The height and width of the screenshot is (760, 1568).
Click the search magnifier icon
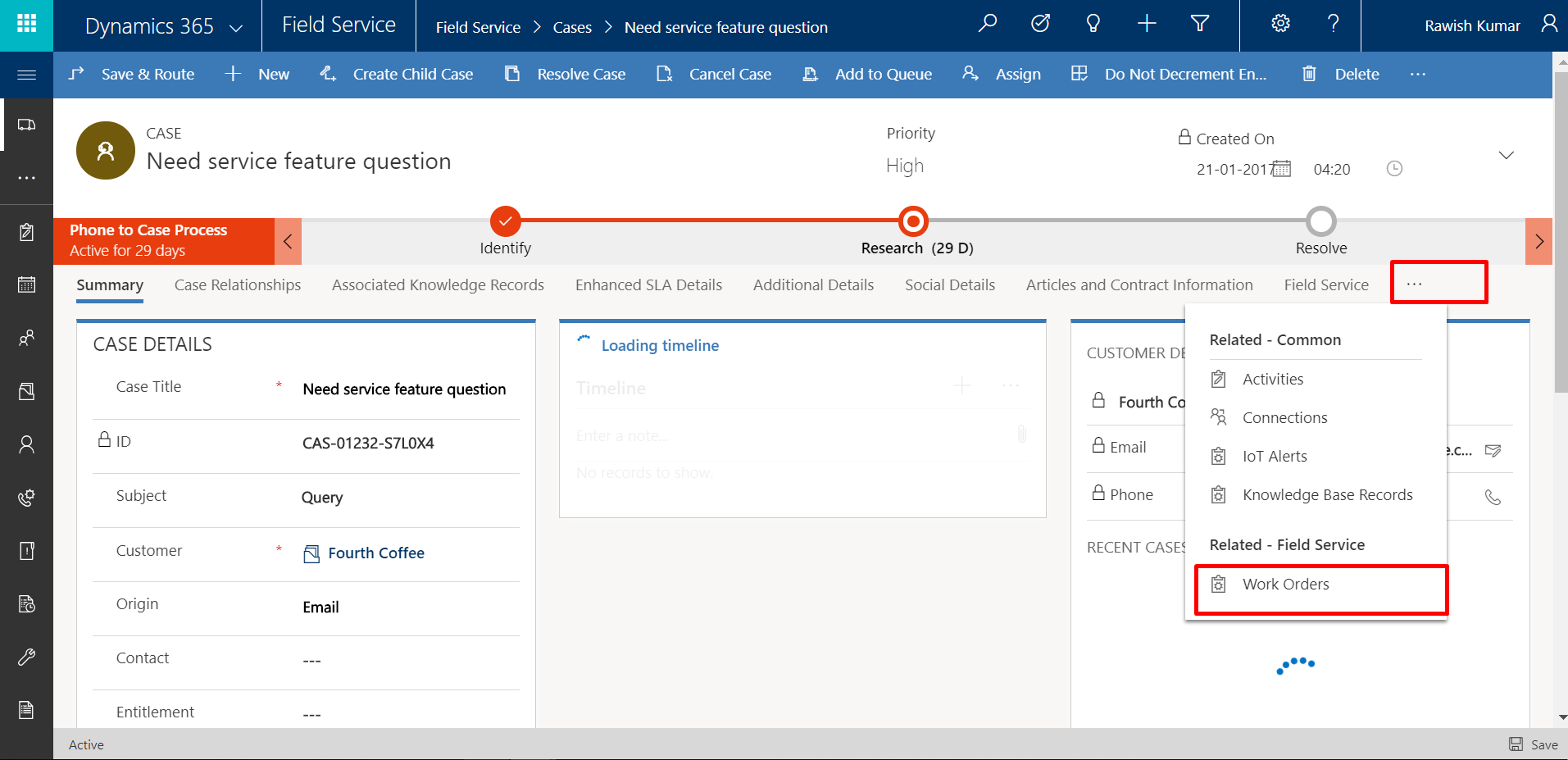[988, 24]
